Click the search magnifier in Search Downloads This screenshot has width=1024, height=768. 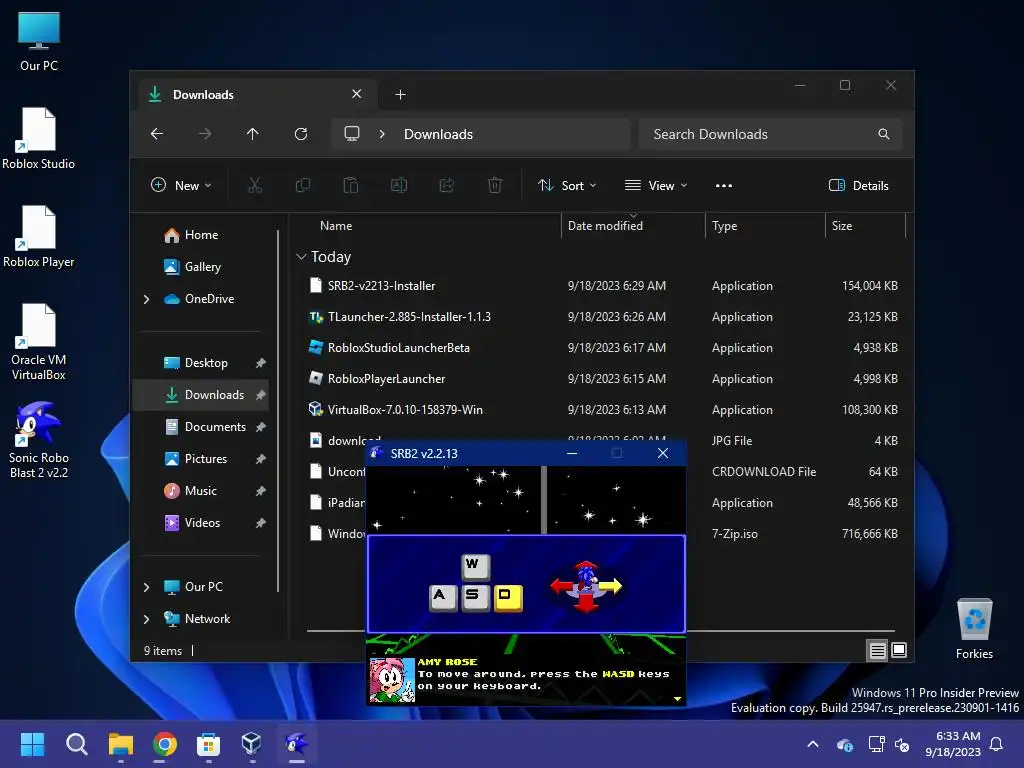tap(884, 134)
